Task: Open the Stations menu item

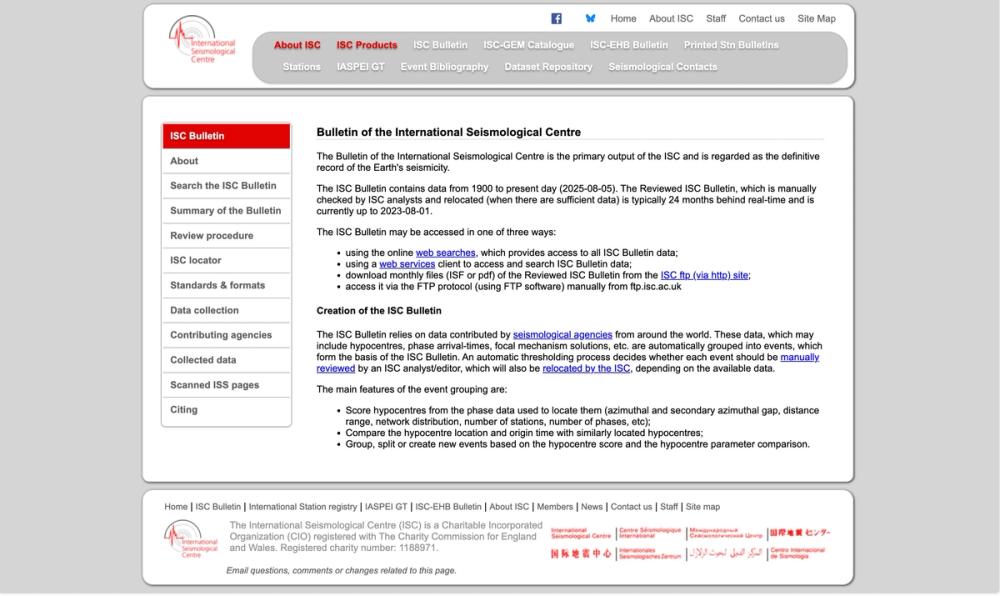Action: click(x=302, y=66)
